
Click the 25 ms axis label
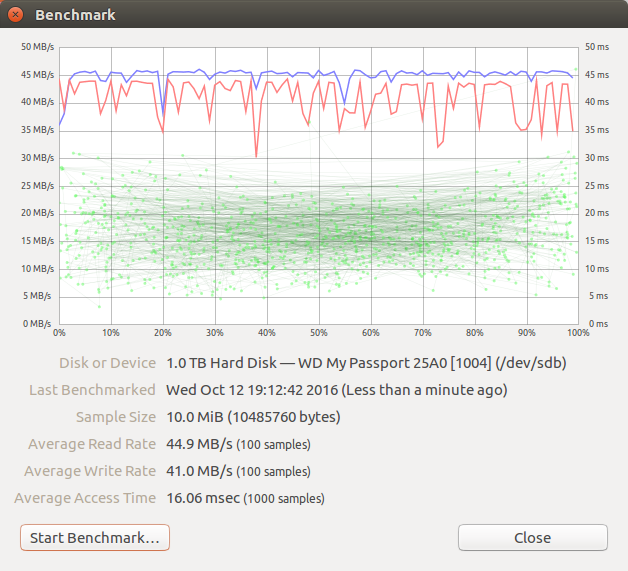[597, 186]
